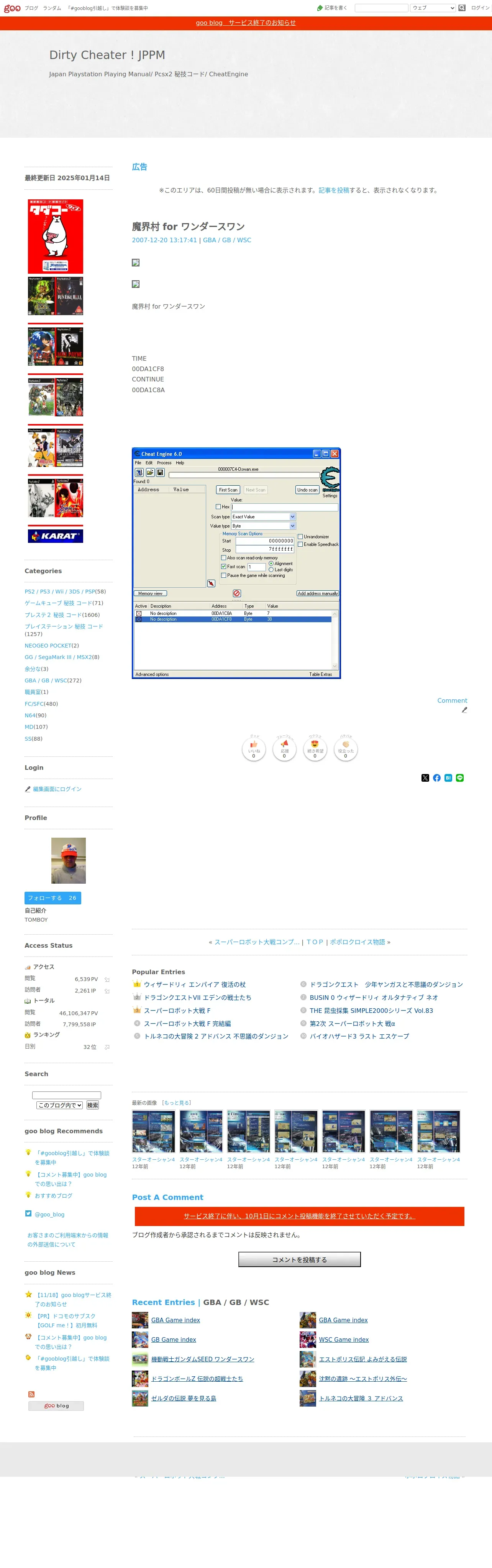The width and height of the screenshot is (492, 1568).
Task: Click the web search magnifier icon
Action: pos(462,8)
